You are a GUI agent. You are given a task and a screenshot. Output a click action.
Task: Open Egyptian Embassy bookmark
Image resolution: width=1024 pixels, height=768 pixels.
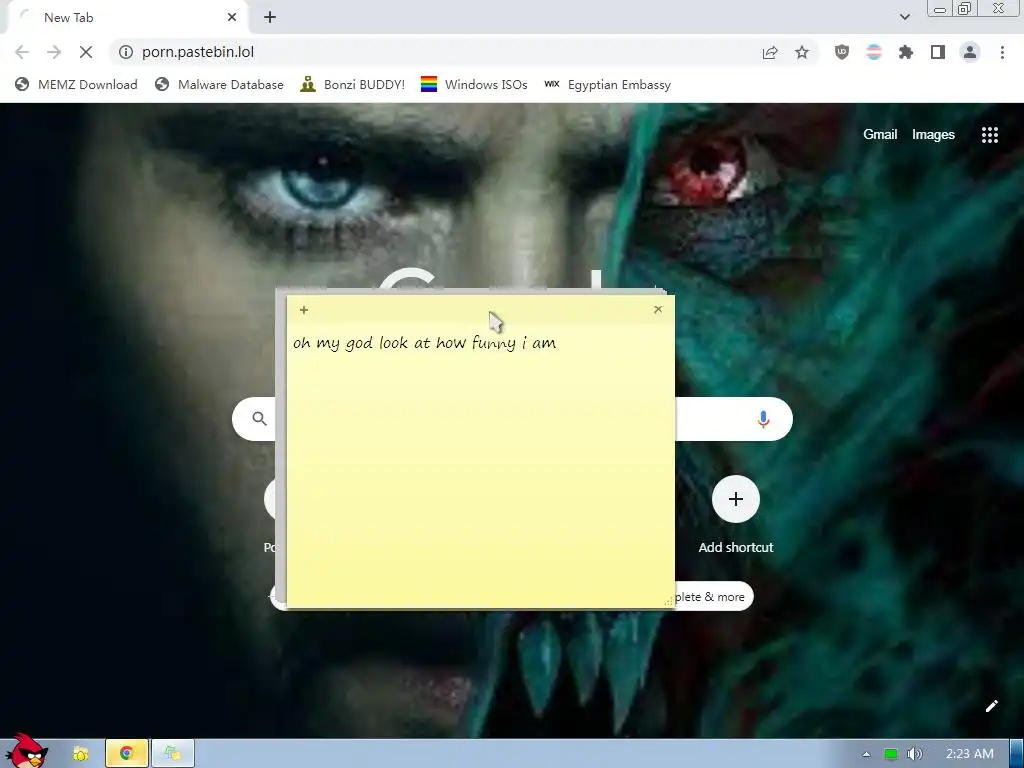click(607, 85)
